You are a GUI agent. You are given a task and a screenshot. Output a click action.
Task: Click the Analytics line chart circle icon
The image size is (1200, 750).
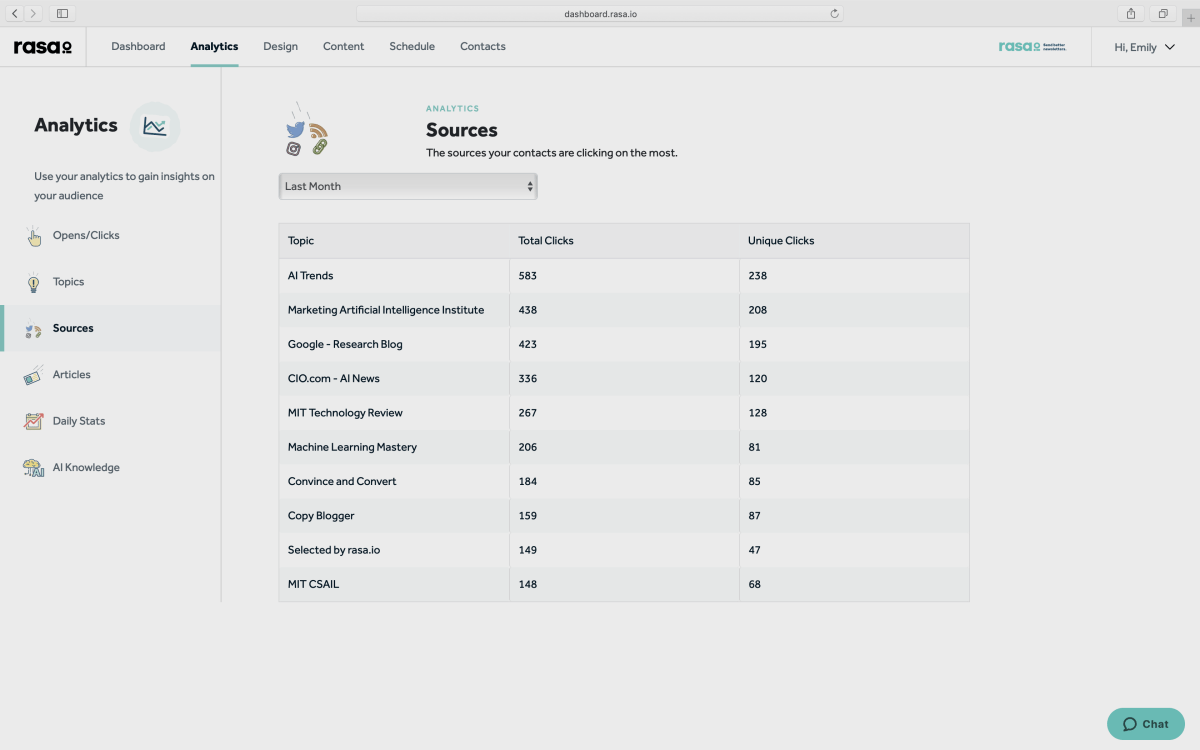click(155, 126)
